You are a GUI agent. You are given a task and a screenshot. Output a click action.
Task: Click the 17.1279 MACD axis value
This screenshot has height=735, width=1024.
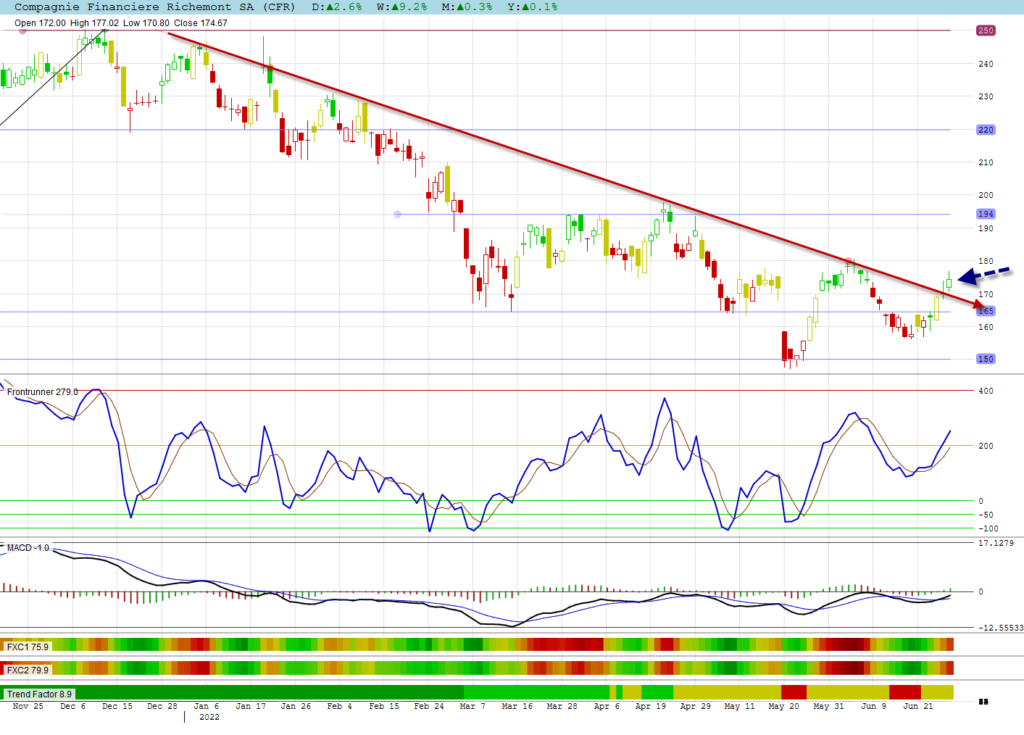coord(996,543)
